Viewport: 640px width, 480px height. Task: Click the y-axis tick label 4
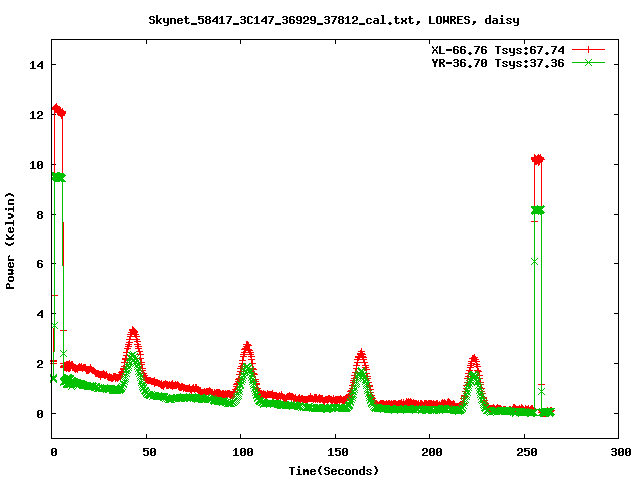click(40, 314)
